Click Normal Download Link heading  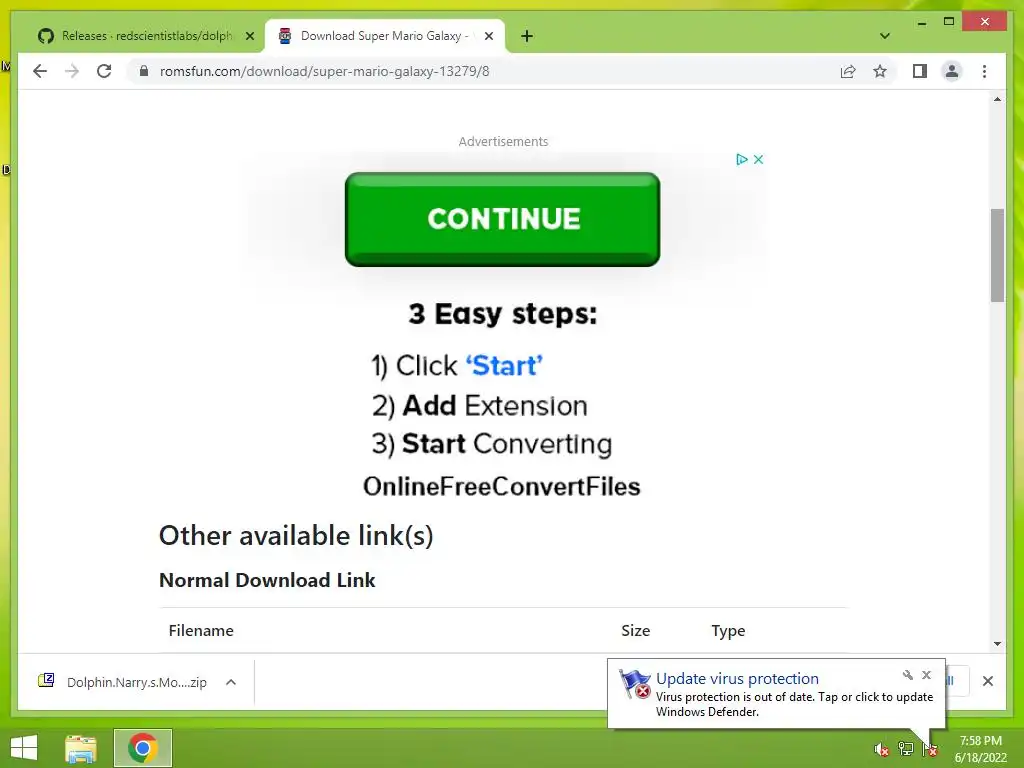267,580
